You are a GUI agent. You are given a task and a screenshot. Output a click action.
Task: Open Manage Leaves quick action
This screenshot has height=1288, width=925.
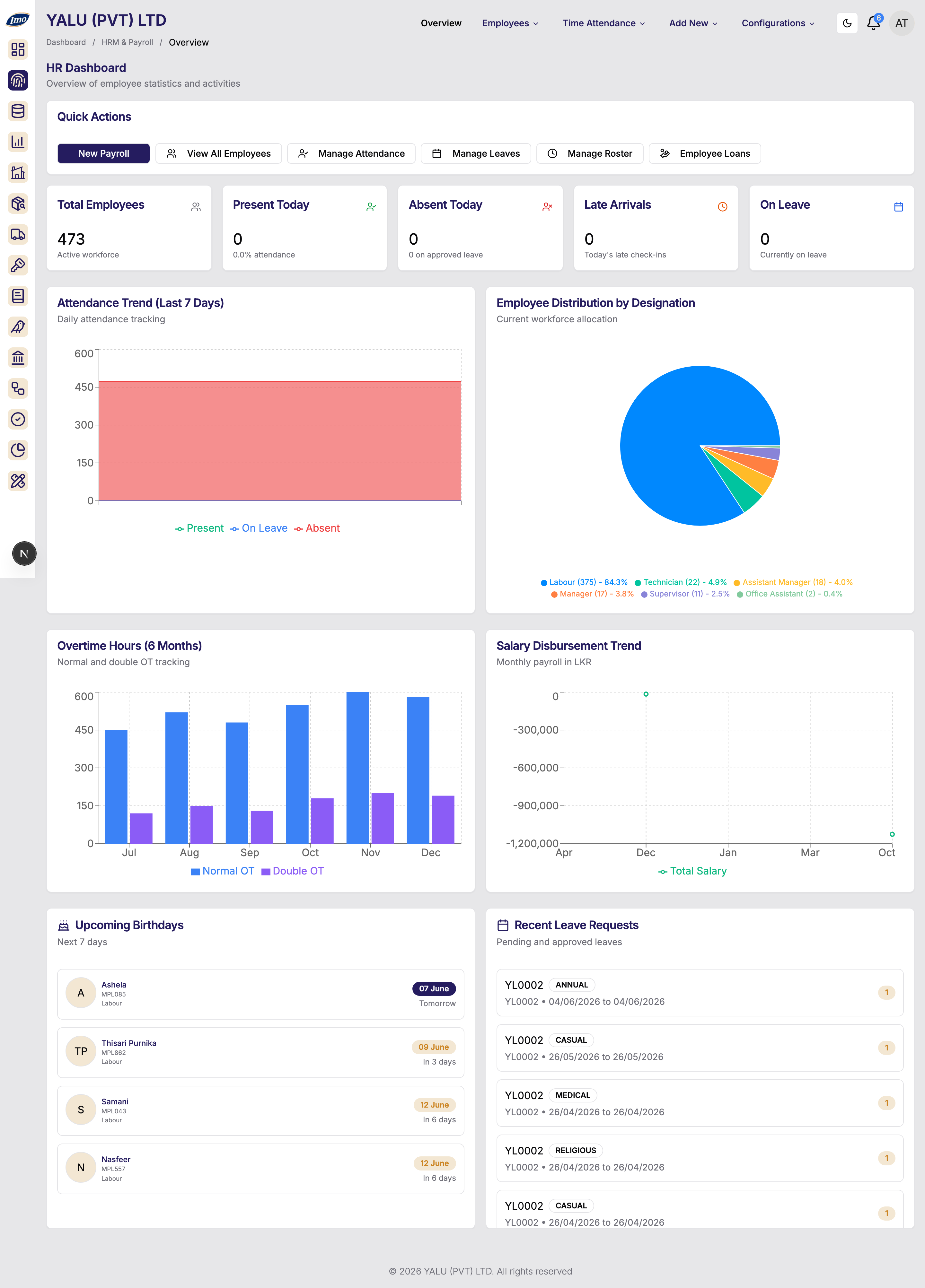click(x=476, y=153)
